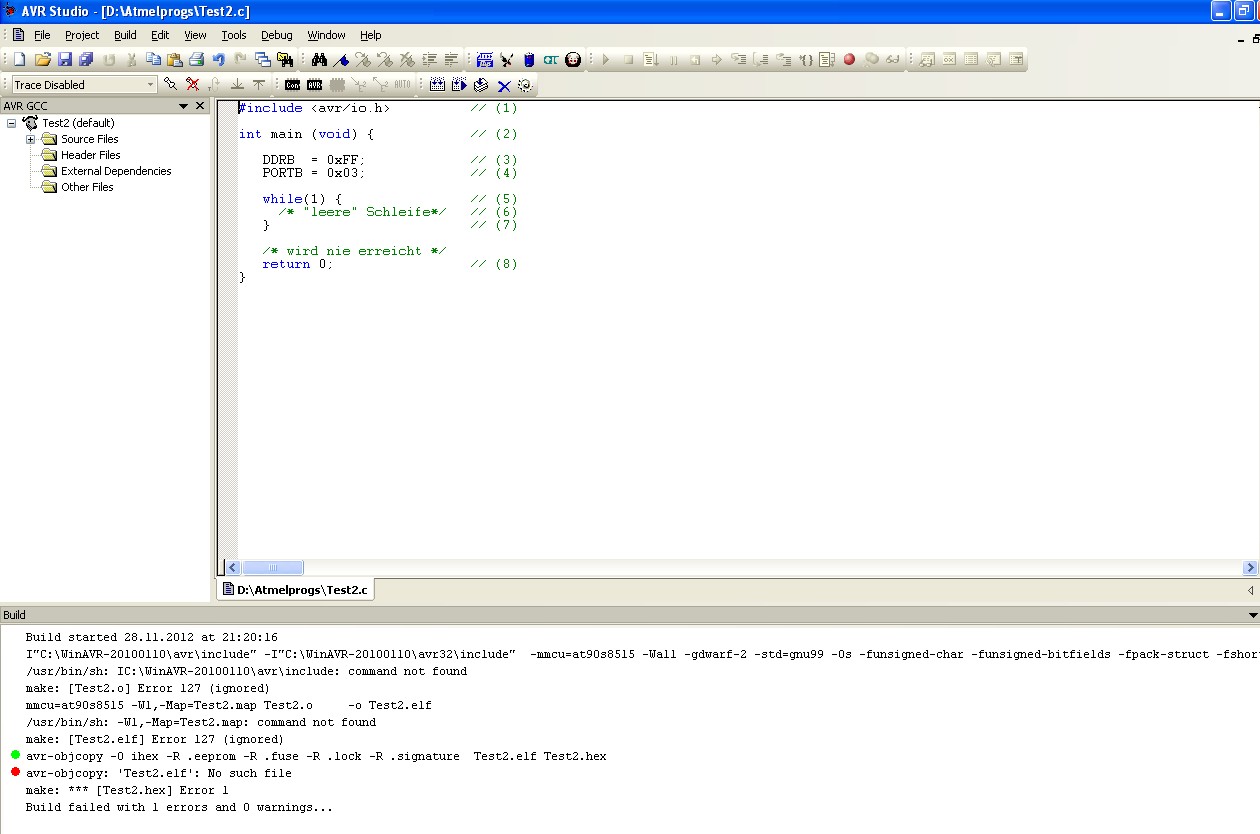The height and width of the screenshot is (834, 1260).
Task: Click the pin icon next to Trace dropdown
Action: (170, 85)
